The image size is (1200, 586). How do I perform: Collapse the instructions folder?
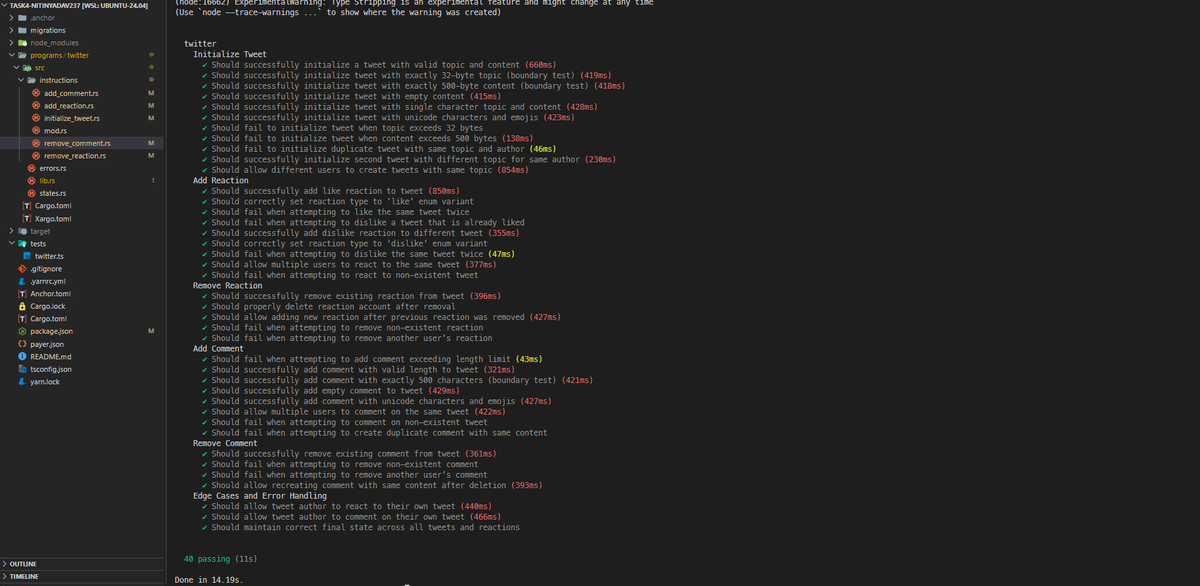21,80
